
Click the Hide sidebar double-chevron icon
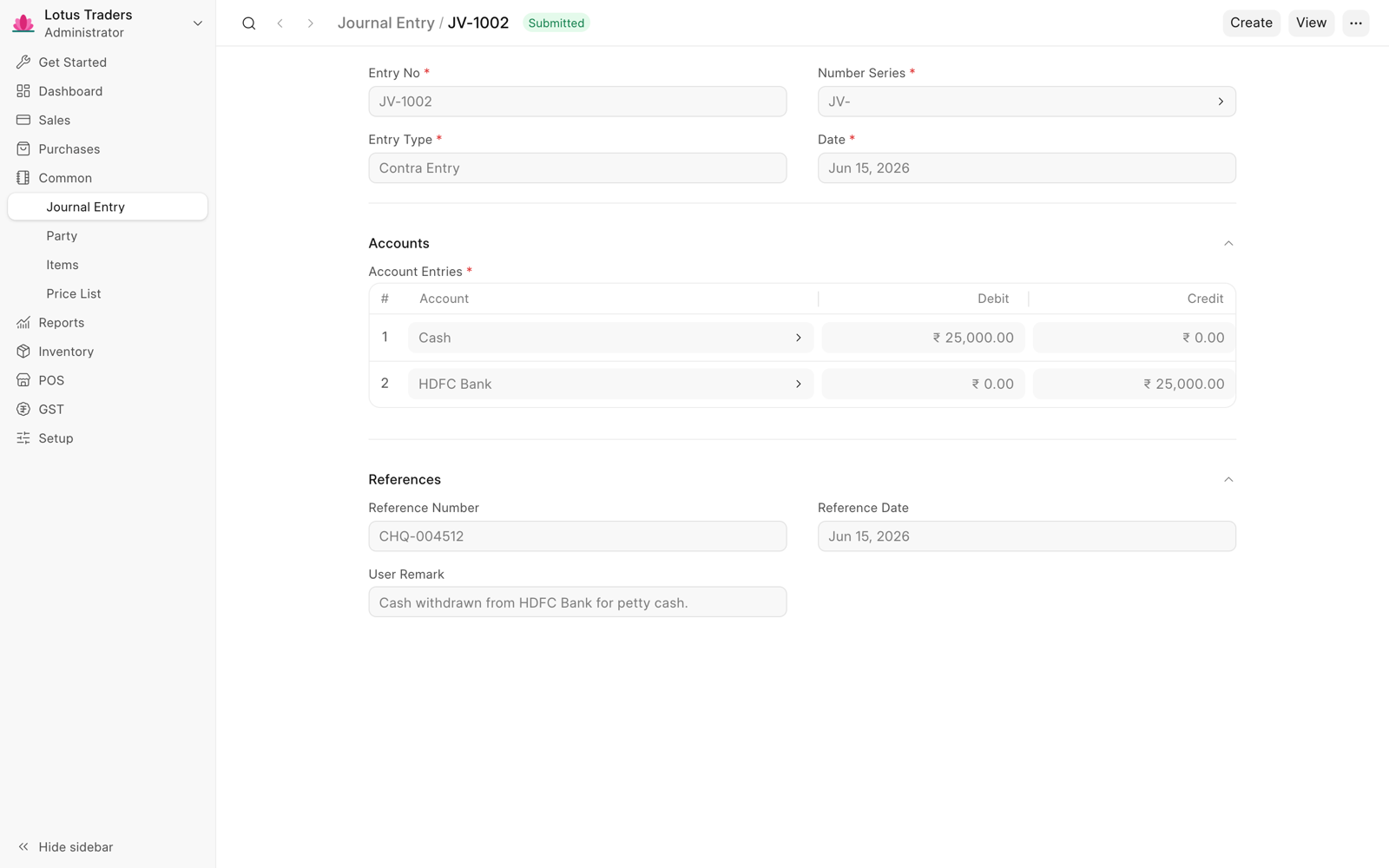click(23, 847)
